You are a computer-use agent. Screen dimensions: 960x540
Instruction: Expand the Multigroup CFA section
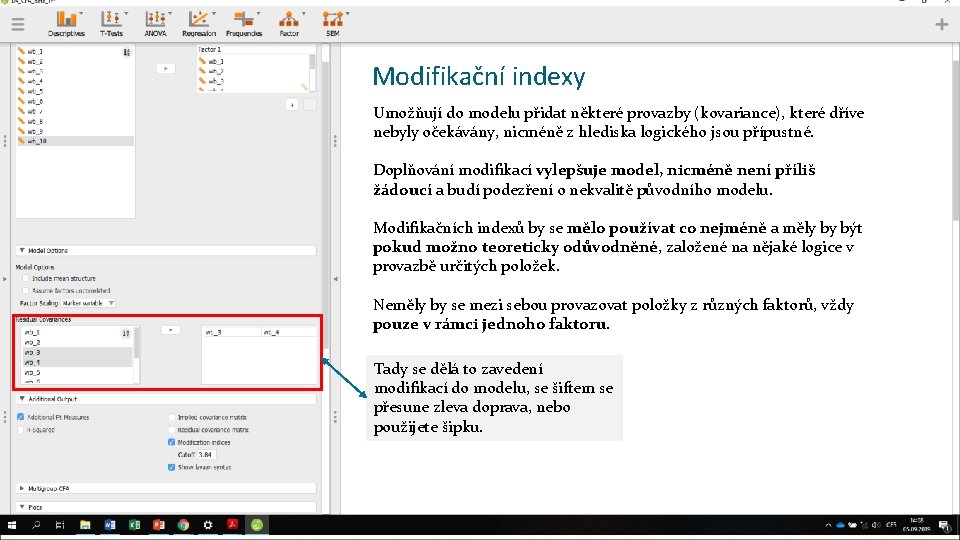[165, 489]
